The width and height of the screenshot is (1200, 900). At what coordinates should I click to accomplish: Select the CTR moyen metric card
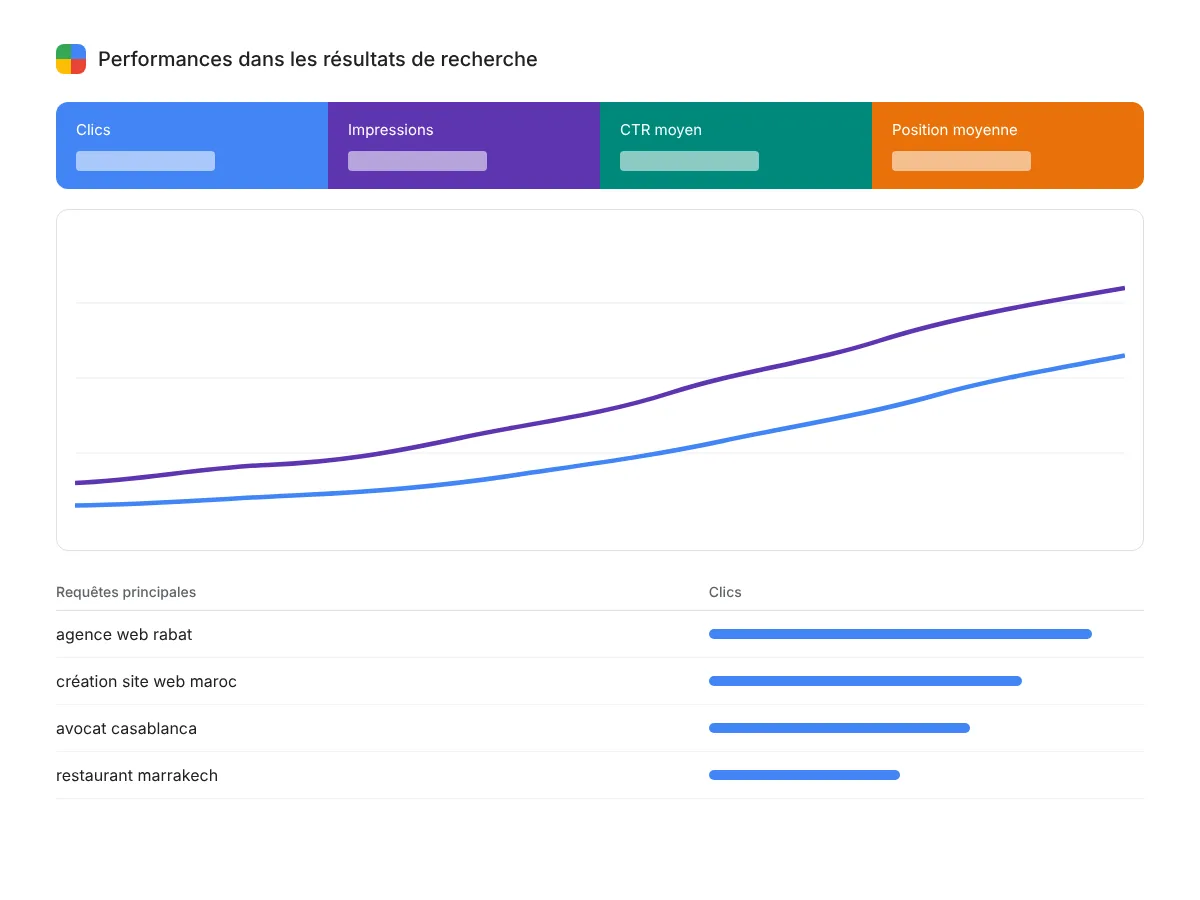(x=736, y=145)
